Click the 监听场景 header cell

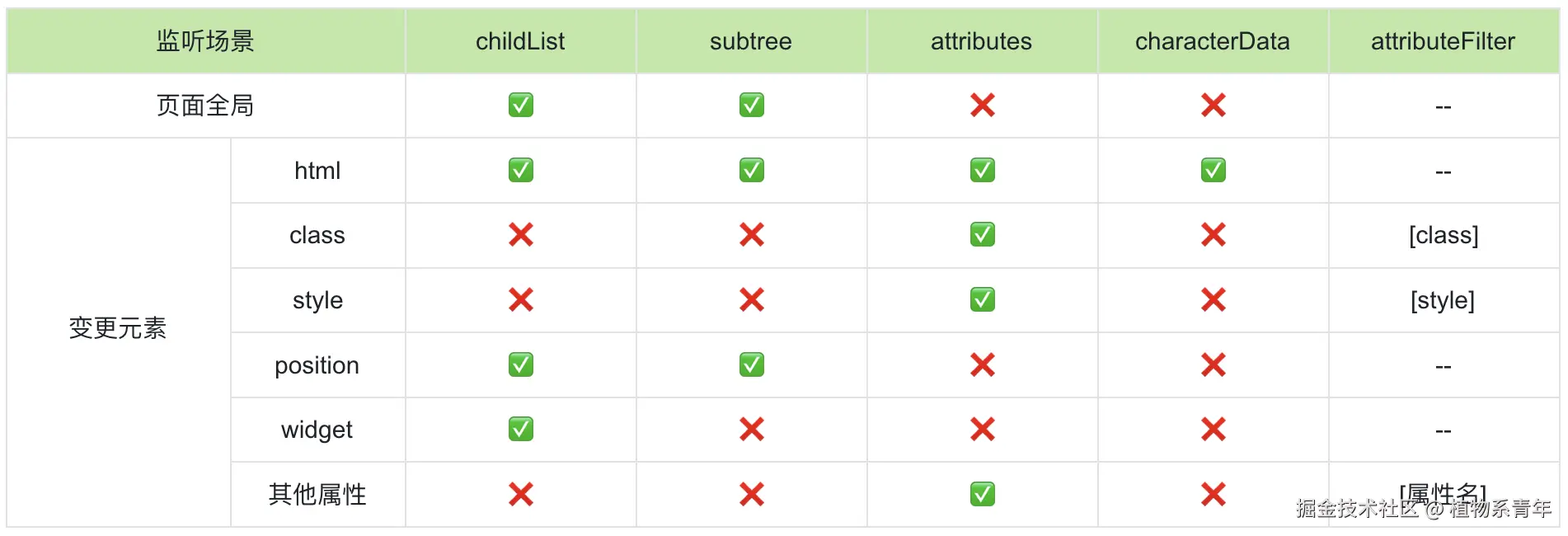click(x=205, y=41)
